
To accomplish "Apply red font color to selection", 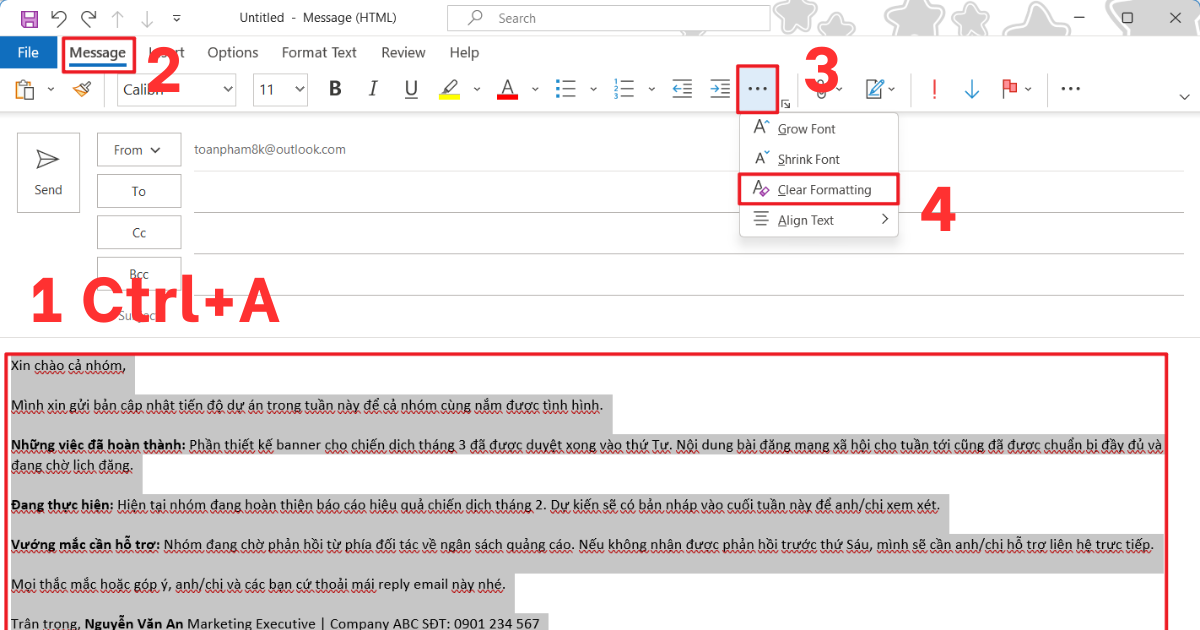I will [508, 89].
